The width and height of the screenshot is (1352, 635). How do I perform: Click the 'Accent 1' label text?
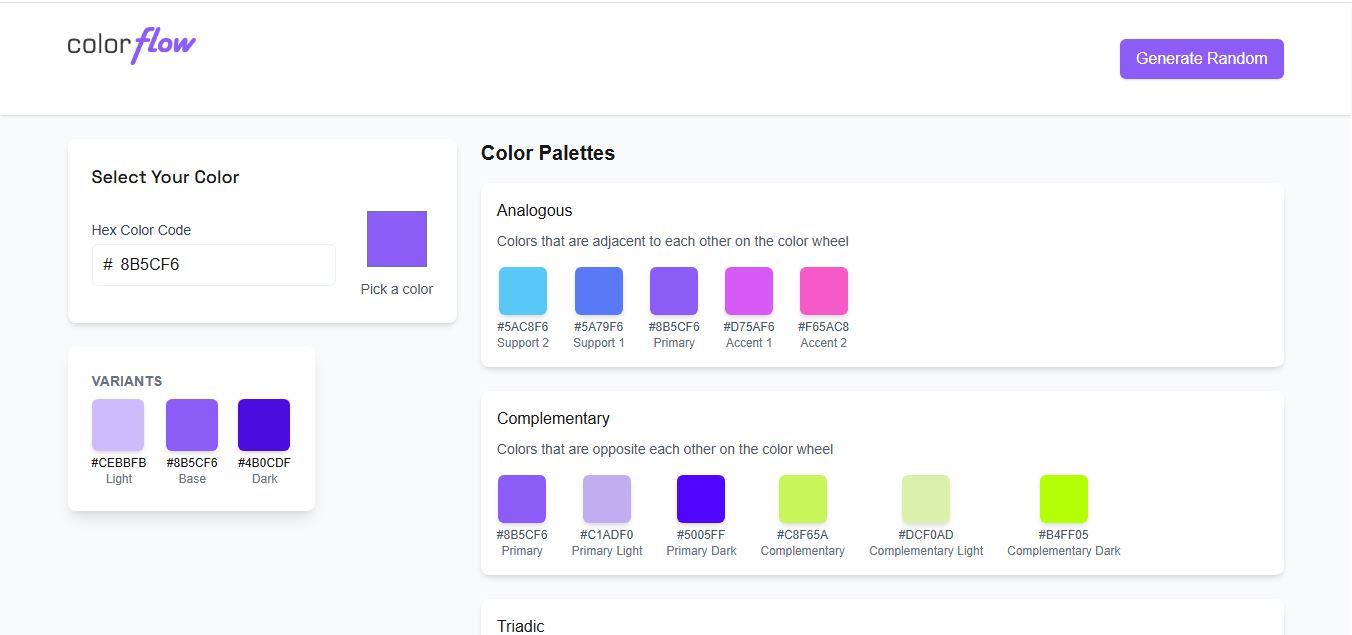point(749,343)
